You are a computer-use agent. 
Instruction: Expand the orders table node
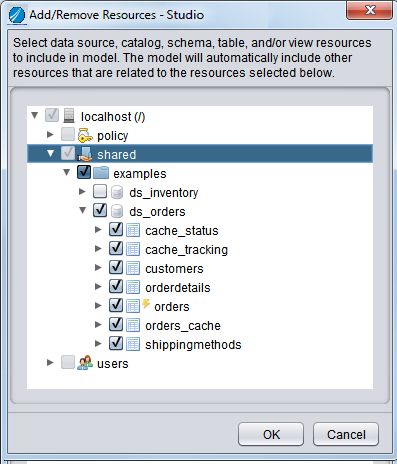click(98, 306)
